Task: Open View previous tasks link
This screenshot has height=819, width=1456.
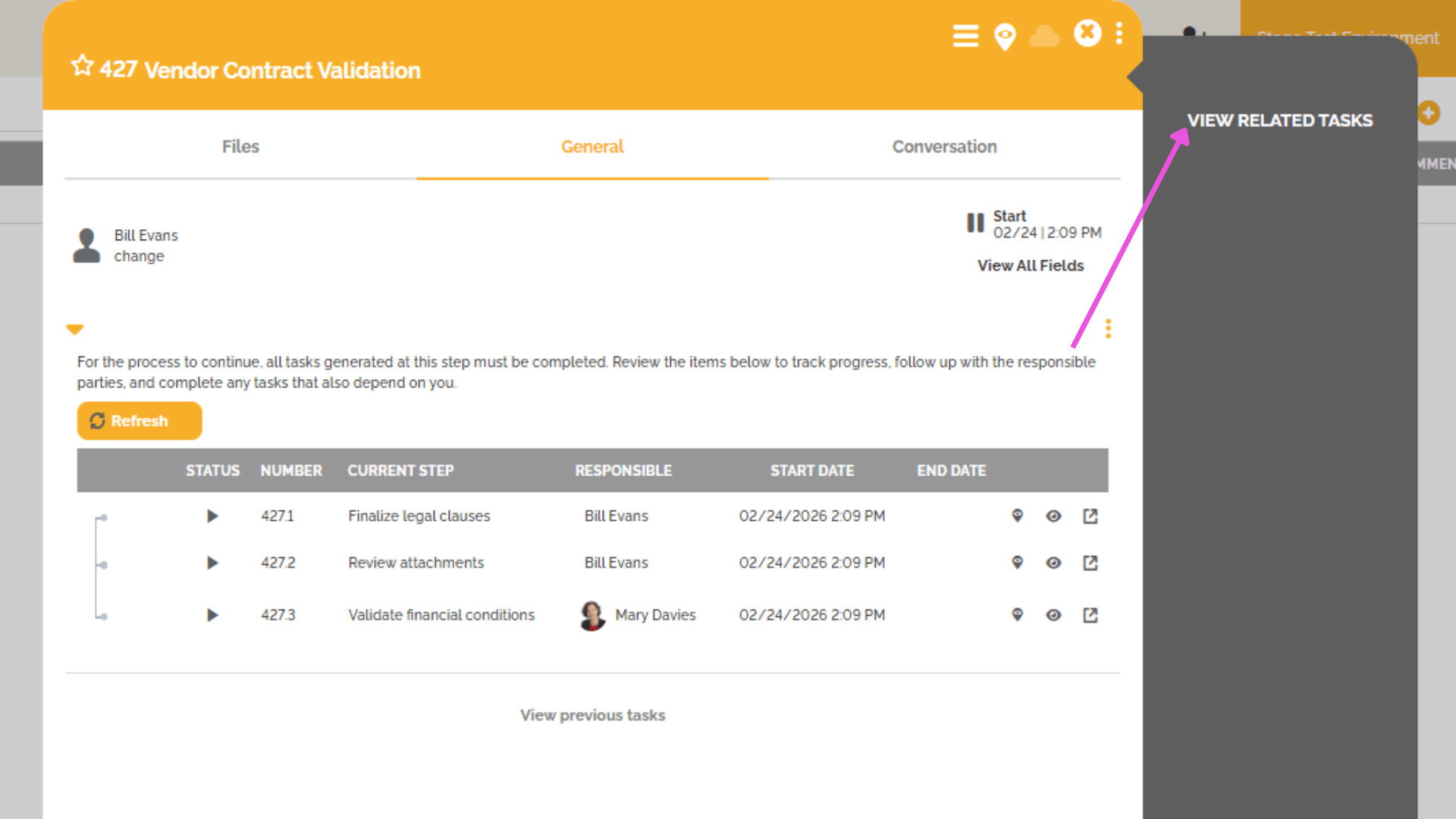Action: click(x=592, y=715)
